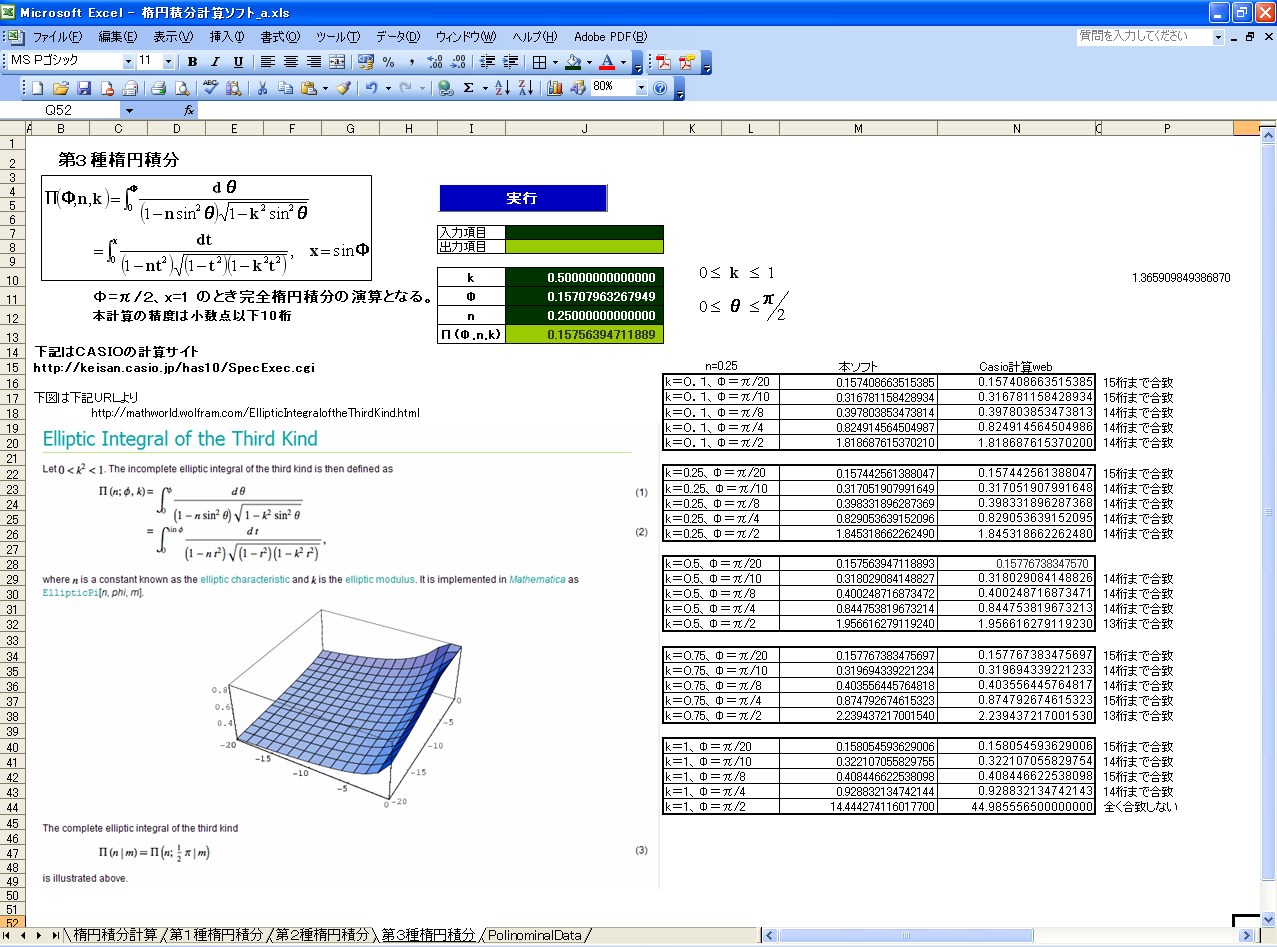Expand the Borders dropdown arrow
This screenshot has width=1277, height=947.
click(555, 62)
